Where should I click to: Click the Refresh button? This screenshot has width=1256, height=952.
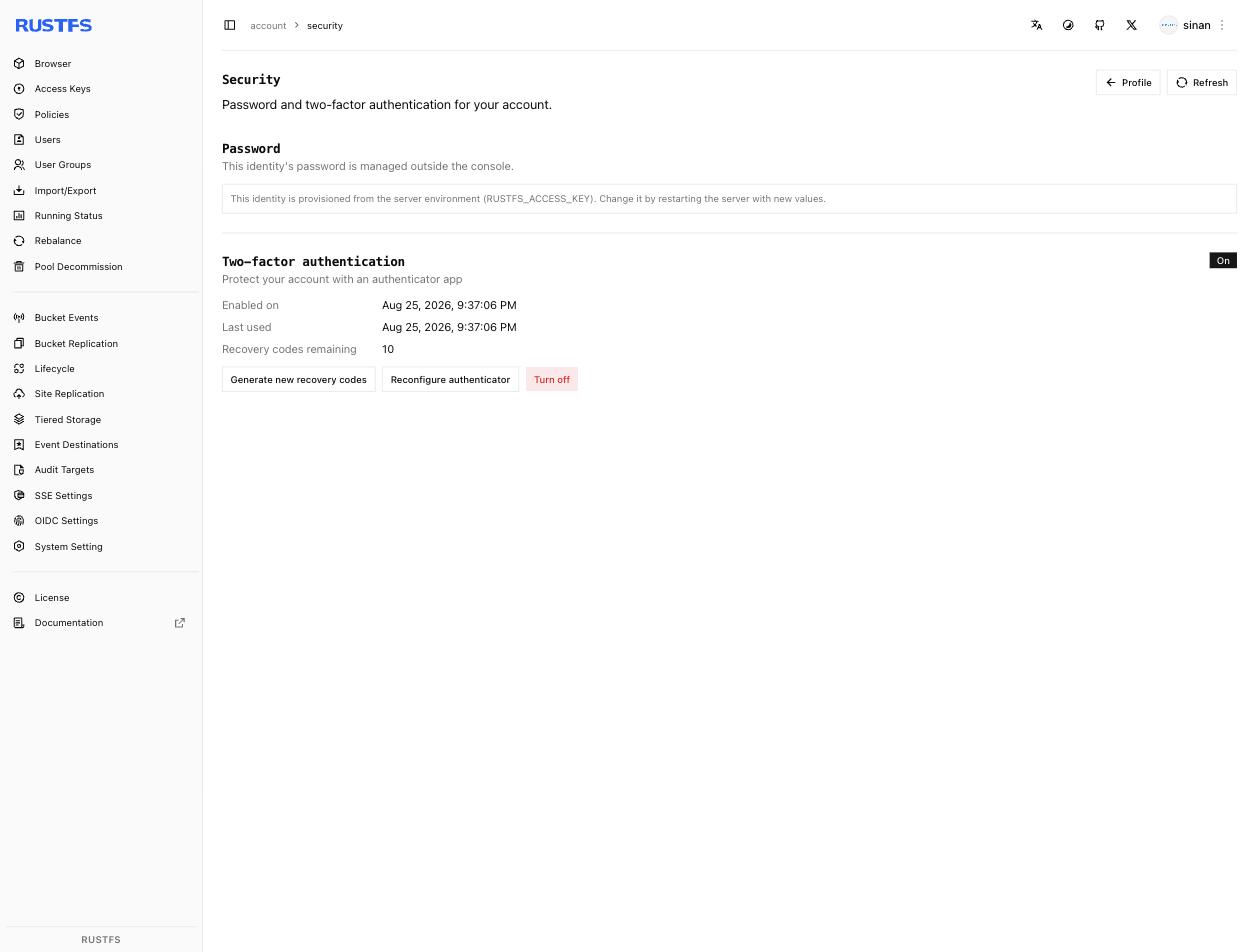coord(1202,82)
